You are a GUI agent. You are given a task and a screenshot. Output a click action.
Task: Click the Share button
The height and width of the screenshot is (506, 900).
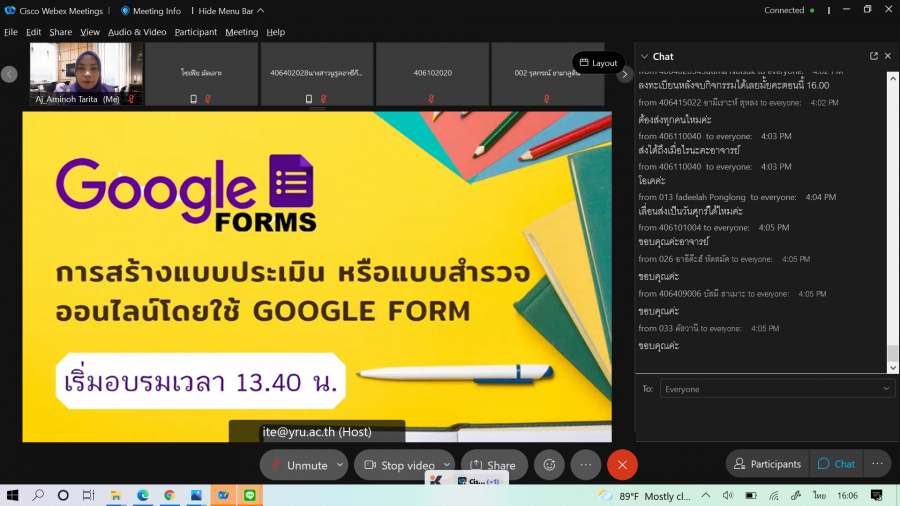click(493, 465)
